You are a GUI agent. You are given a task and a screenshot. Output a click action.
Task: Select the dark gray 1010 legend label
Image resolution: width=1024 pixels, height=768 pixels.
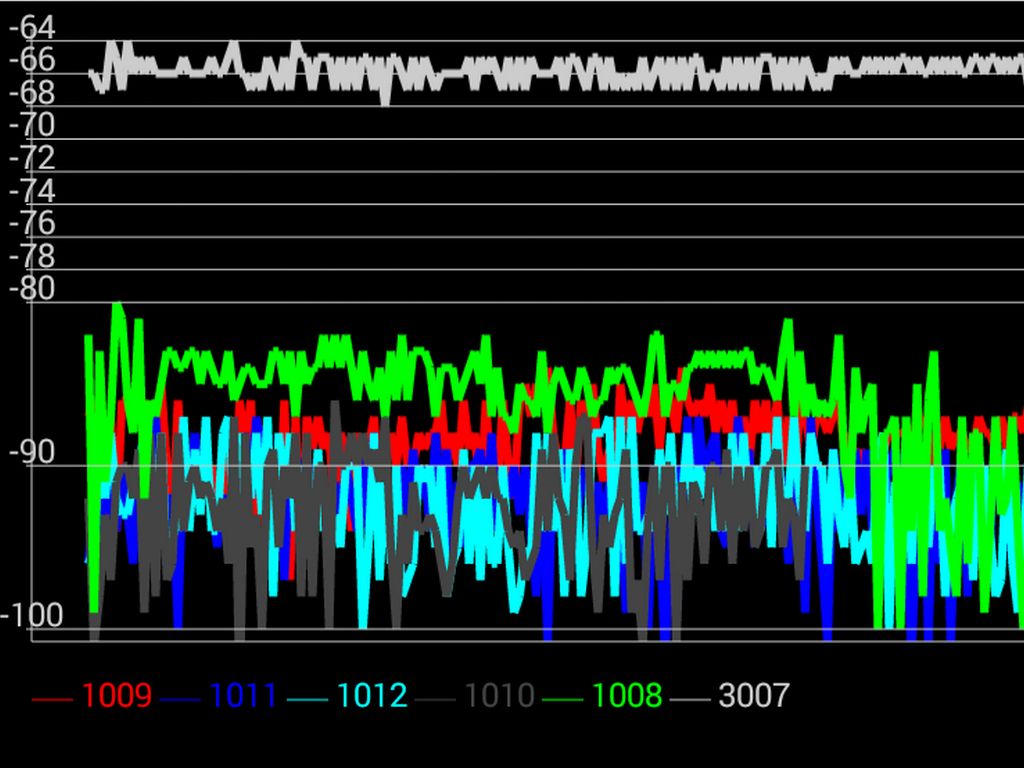click(499, 696)
